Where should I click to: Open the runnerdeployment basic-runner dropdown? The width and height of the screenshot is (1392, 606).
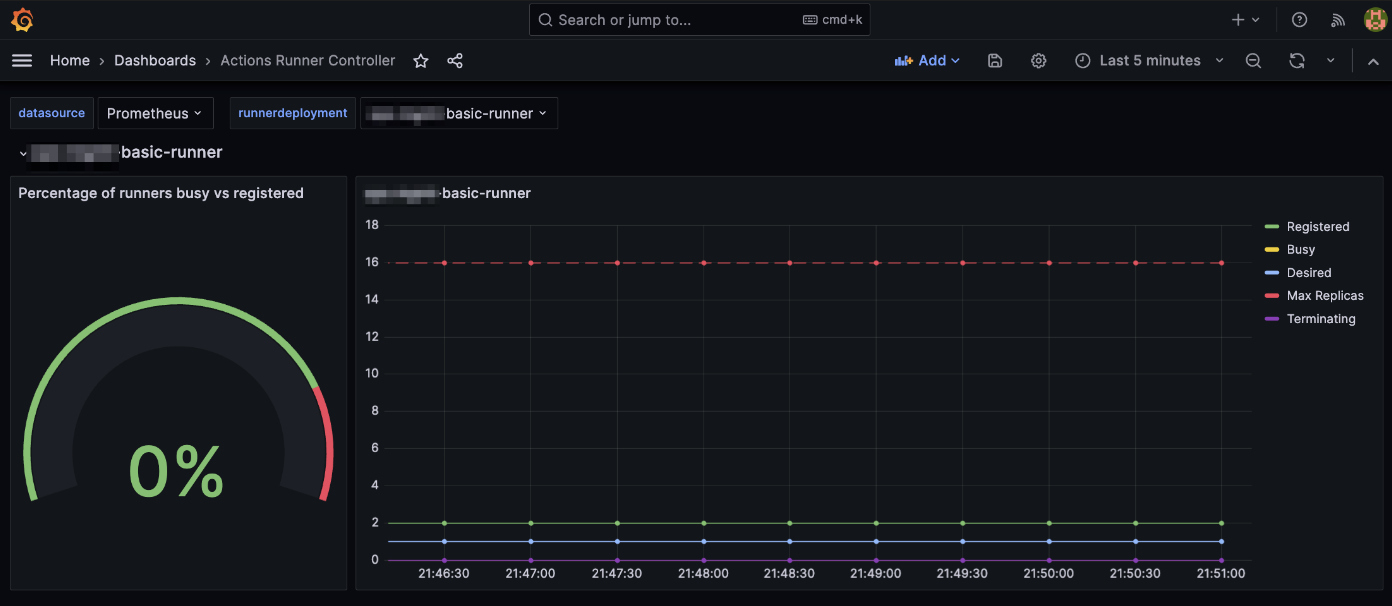coord(459,113)
